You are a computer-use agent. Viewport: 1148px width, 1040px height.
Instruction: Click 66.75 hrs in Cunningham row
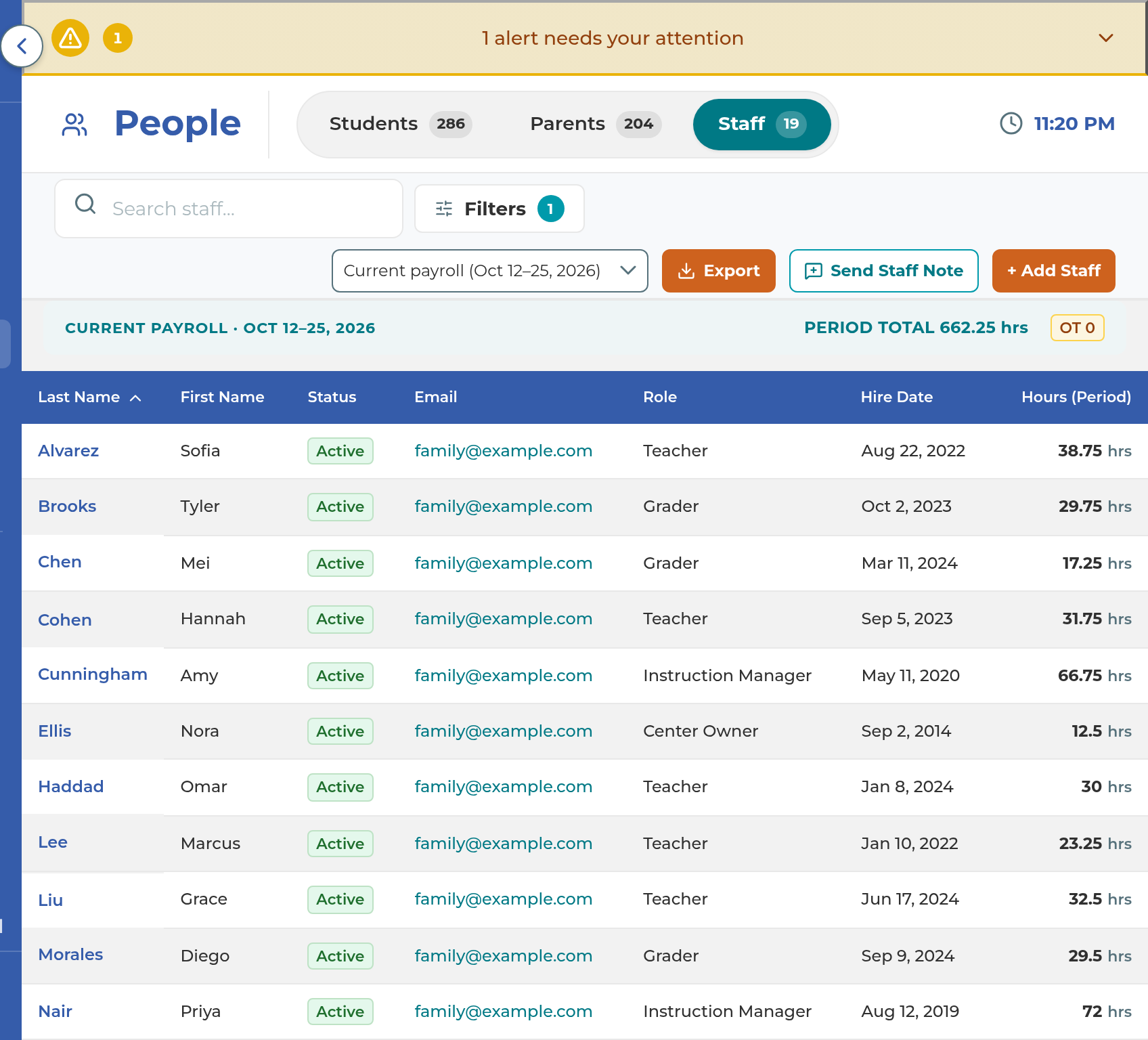1095,676
